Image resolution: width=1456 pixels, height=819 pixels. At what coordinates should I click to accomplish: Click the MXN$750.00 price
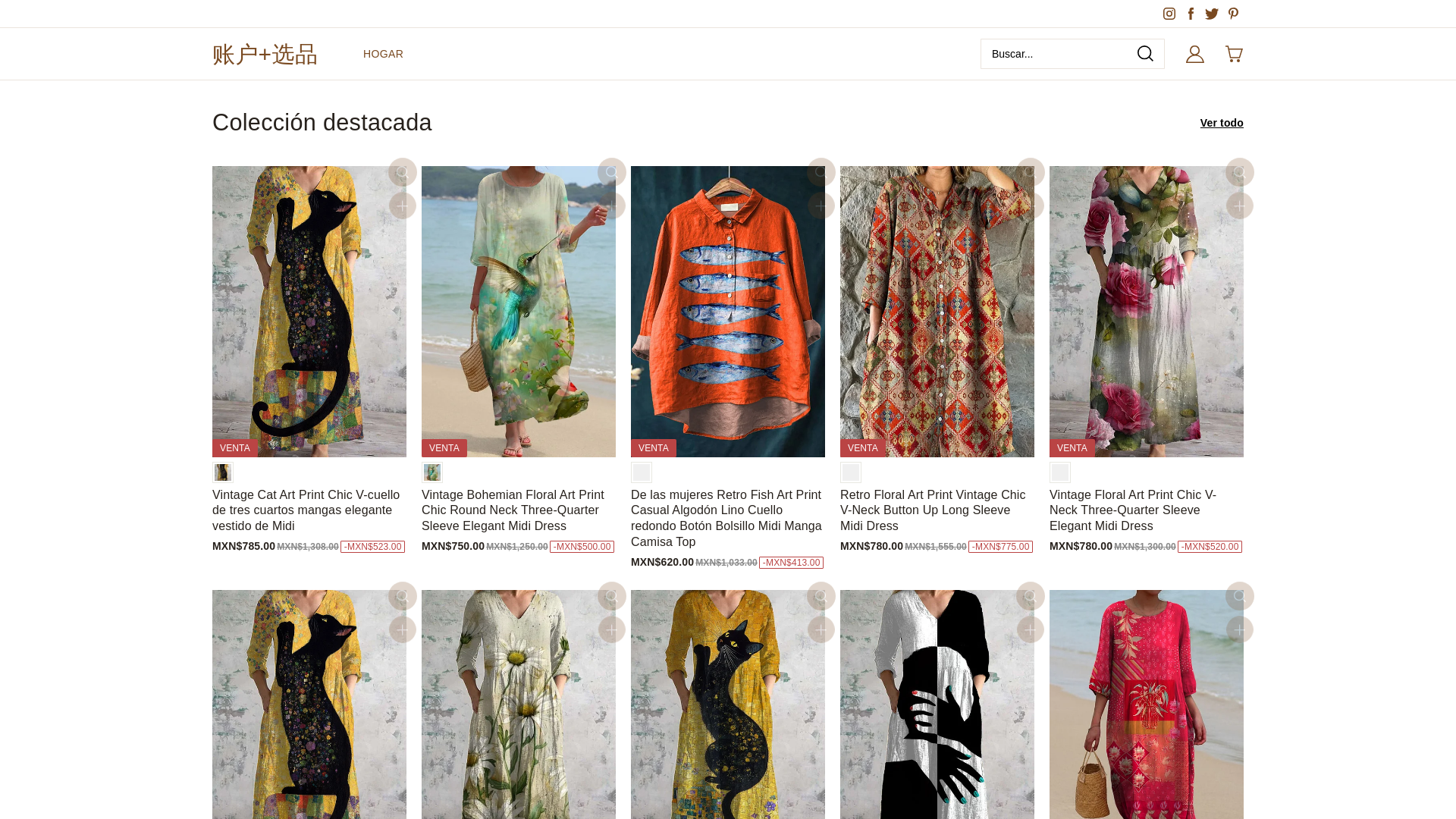pos(453,546)
